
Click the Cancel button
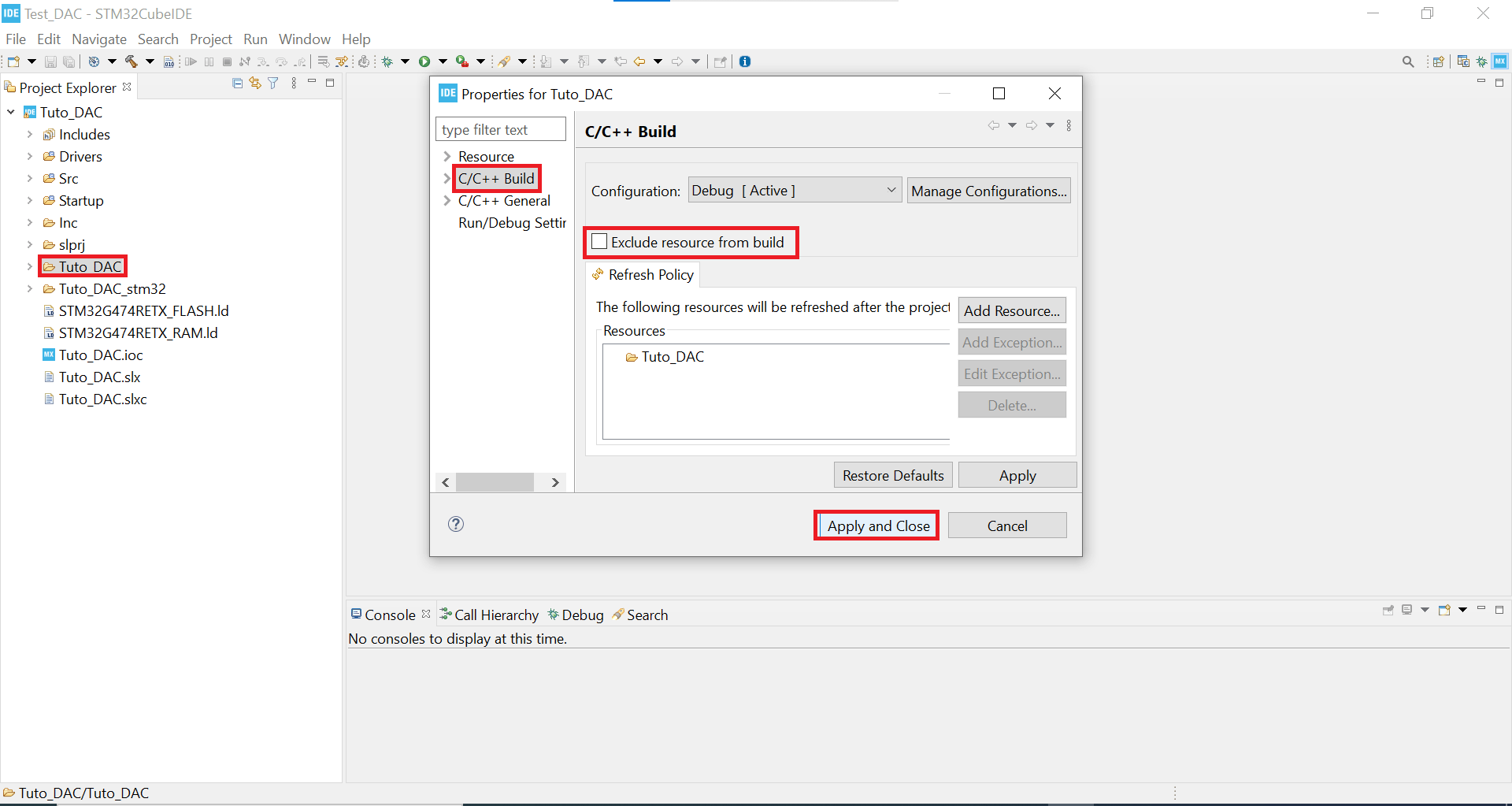click(x=1007, y=526)
